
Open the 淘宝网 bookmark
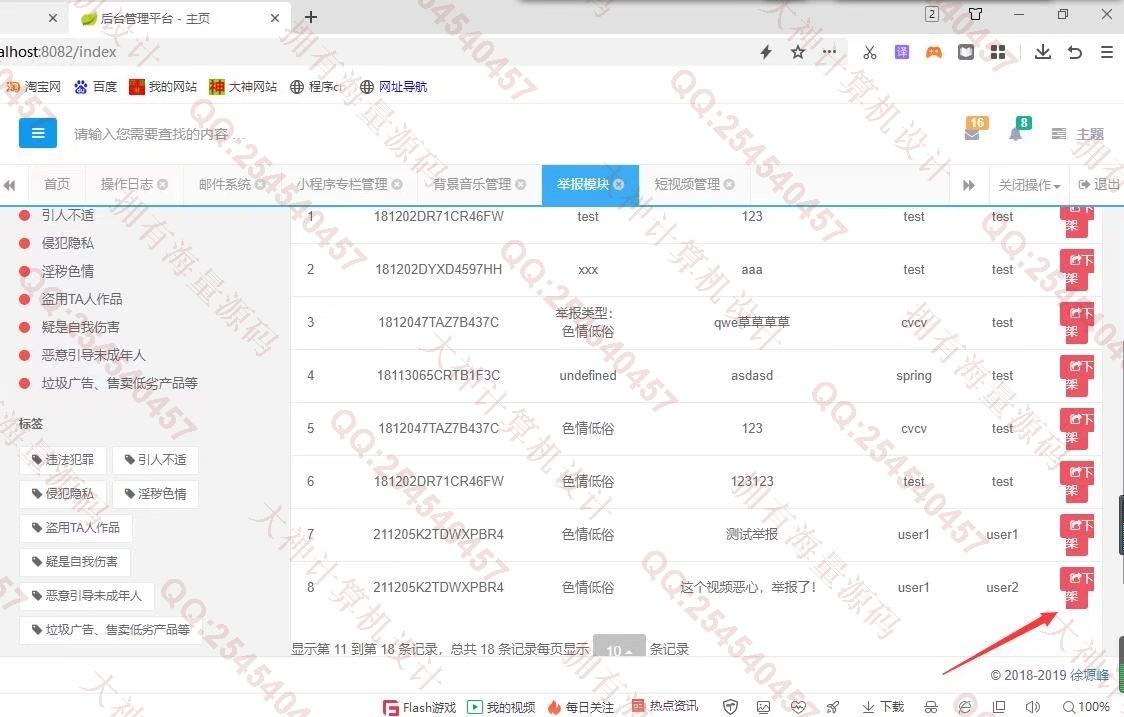point(34,87)
